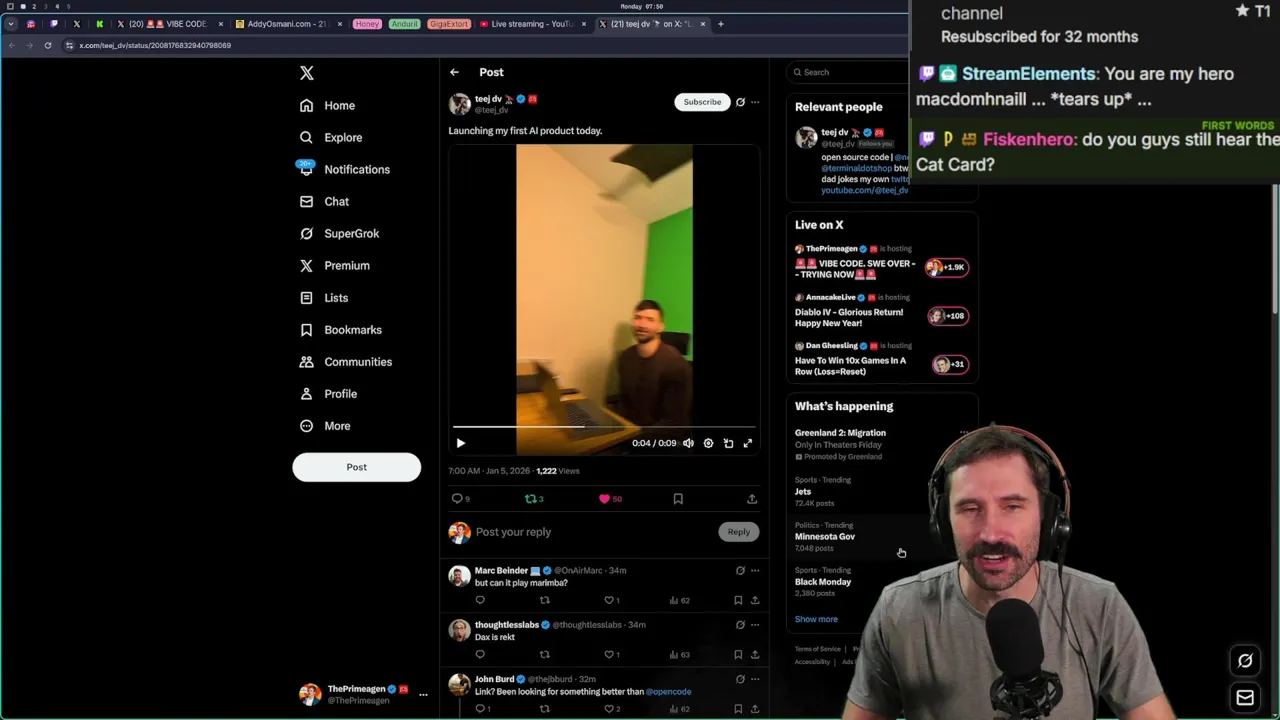
Task: Open the three-dot menu on teej dv's post
Action: pos(755,102)
